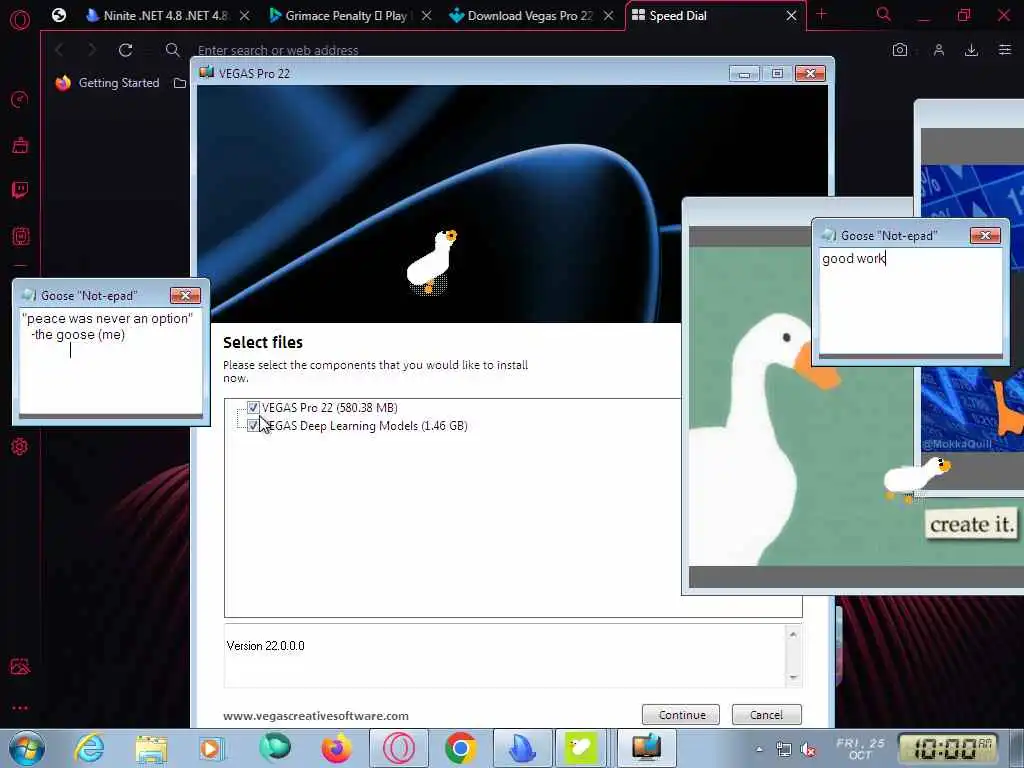Launch Windows Media Player from the taskbar

[x=212, y=748]
